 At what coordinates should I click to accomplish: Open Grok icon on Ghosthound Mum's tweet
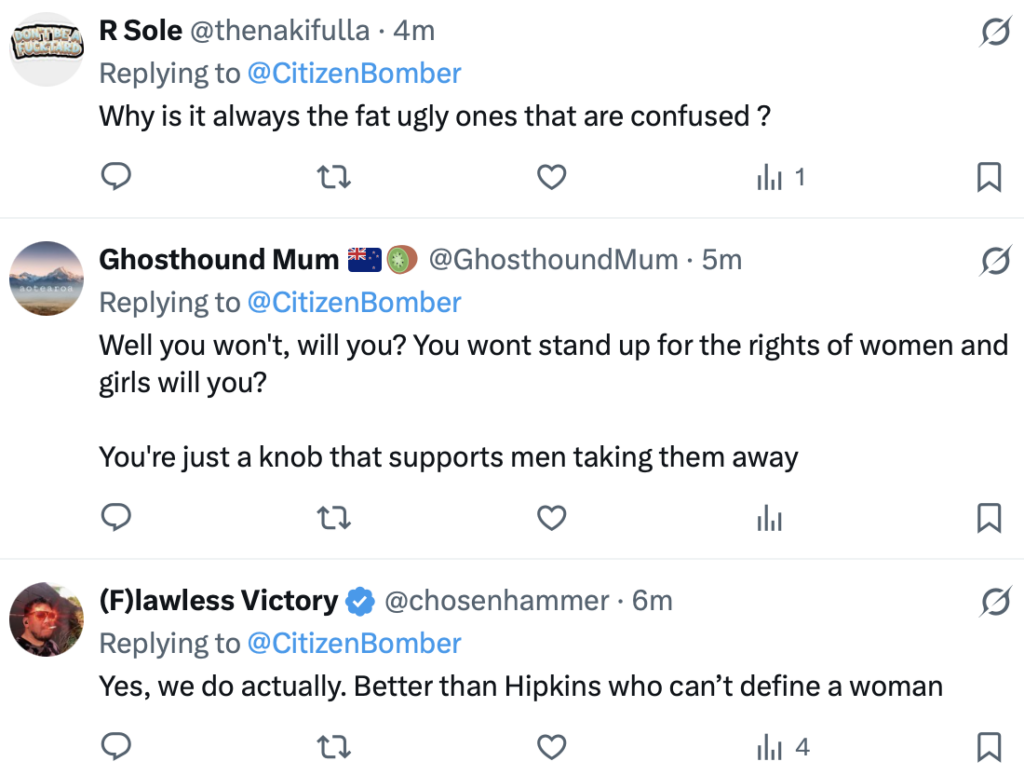tap(994, 263)
